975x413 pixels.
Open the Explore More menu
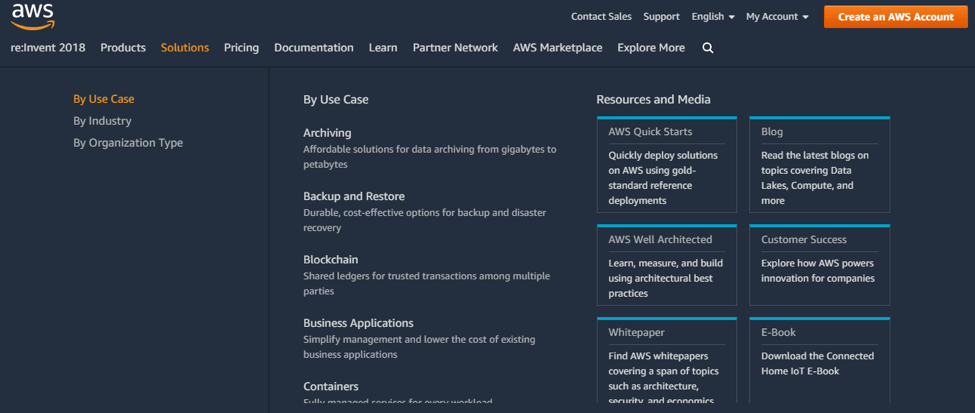(651, 48)
